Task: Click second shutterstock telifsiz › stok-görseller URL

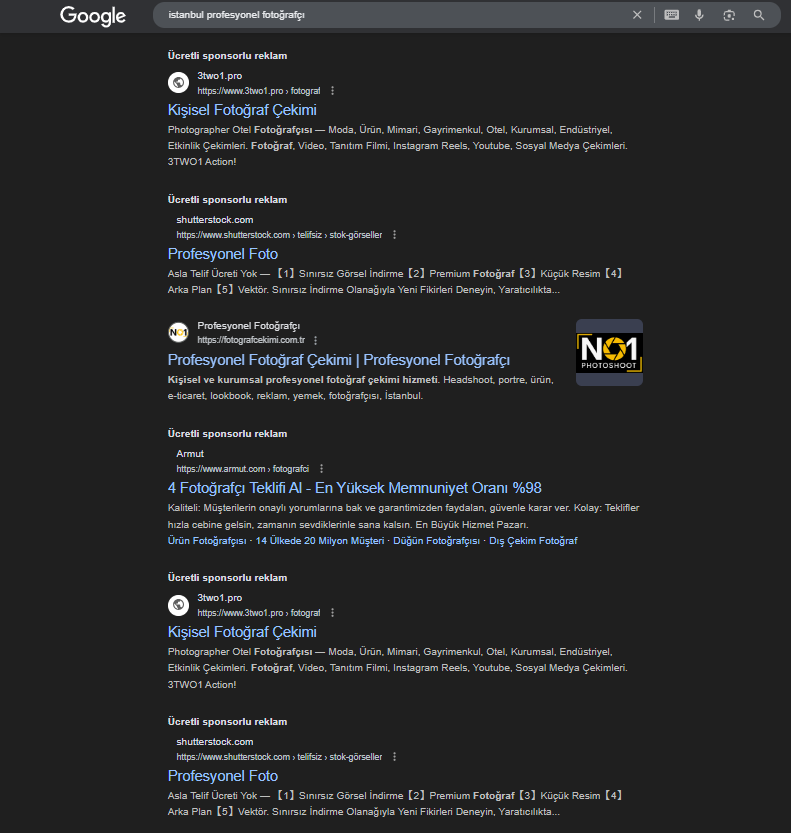Action: 279,757
